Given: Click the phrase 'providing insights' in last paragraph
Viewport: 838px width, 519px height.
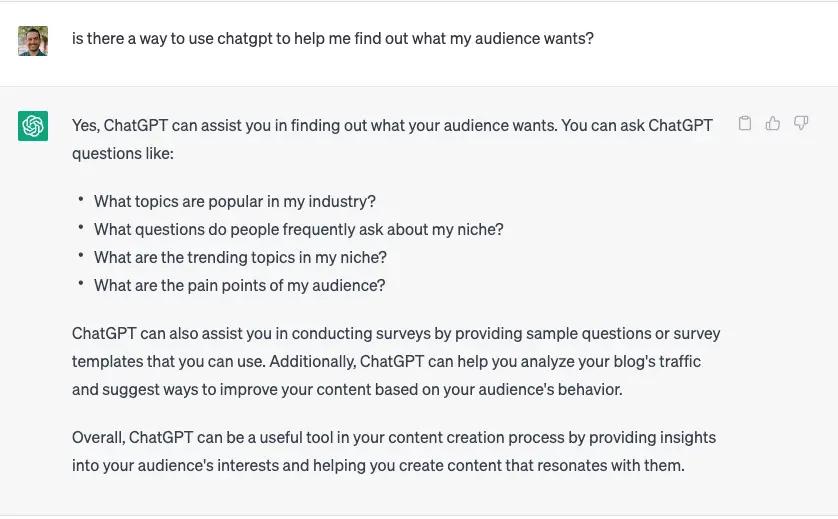Looking at the screenshot, I should (x=652, y=438).
